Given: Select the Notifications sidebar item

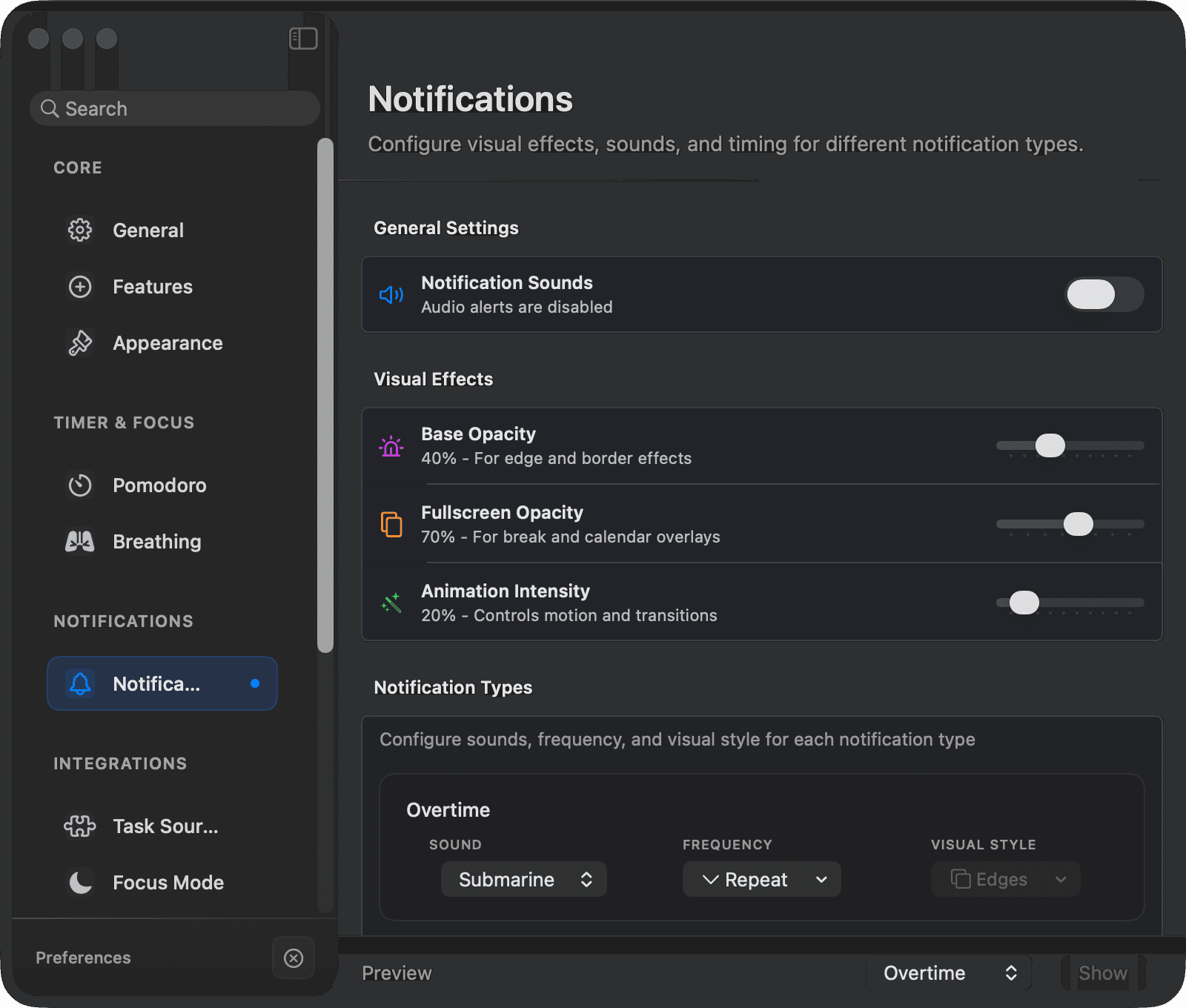Looking at the screenshot, I should [x=162, y=683].
